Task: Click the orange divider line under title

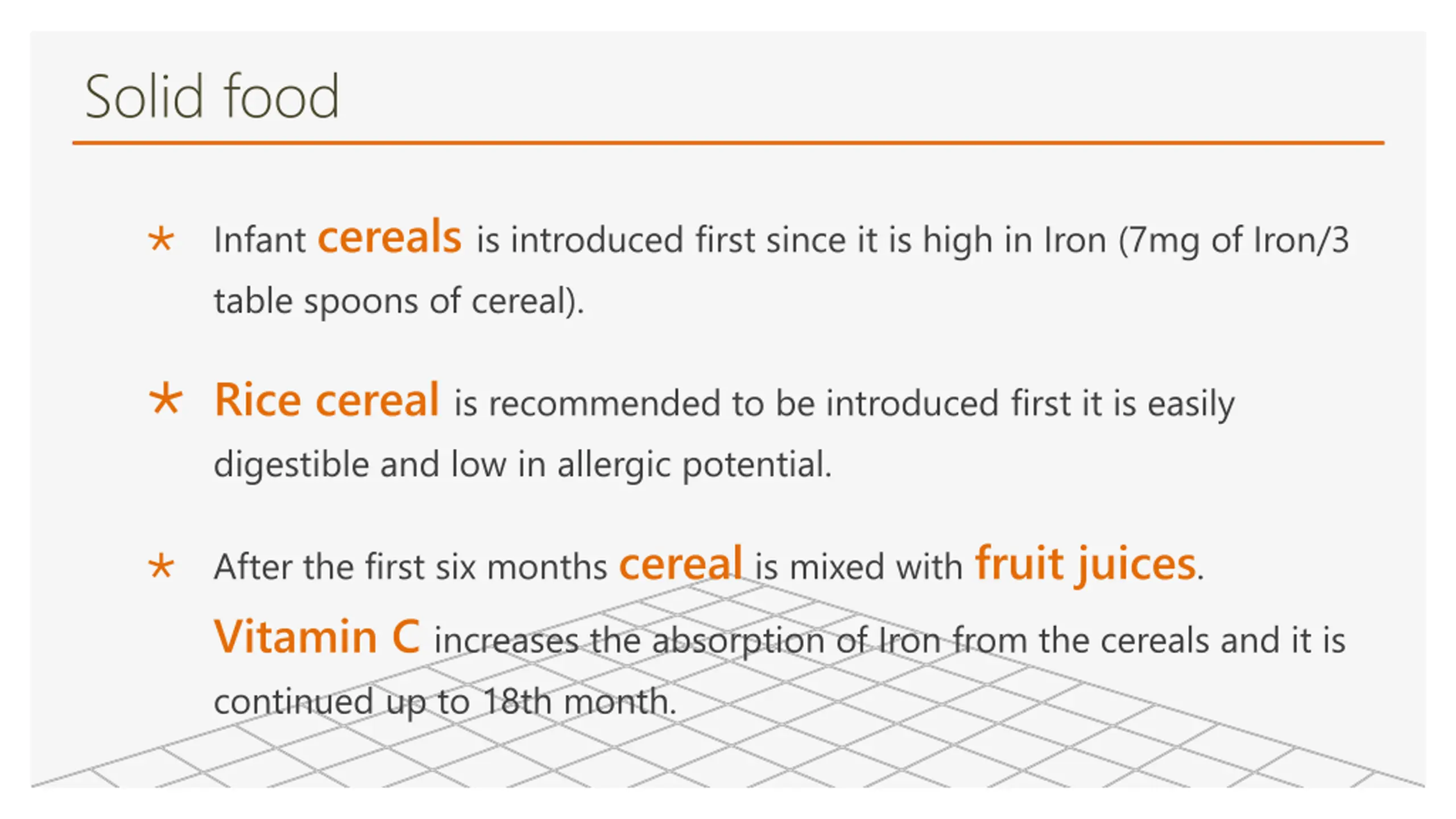Action: coord(728,143)
